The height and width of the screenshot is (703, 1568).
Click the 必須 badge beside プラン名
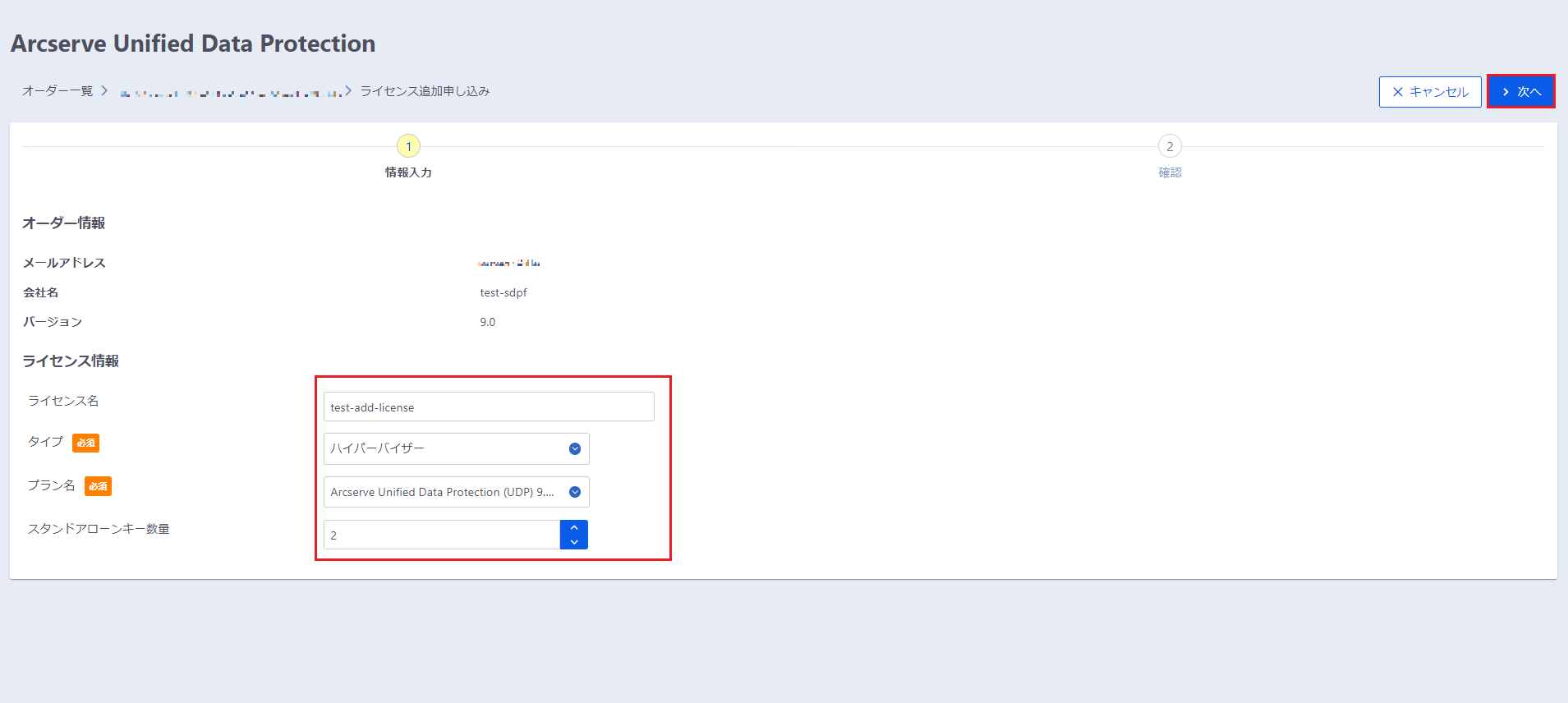pyautogui.click(x=99, y=486)
